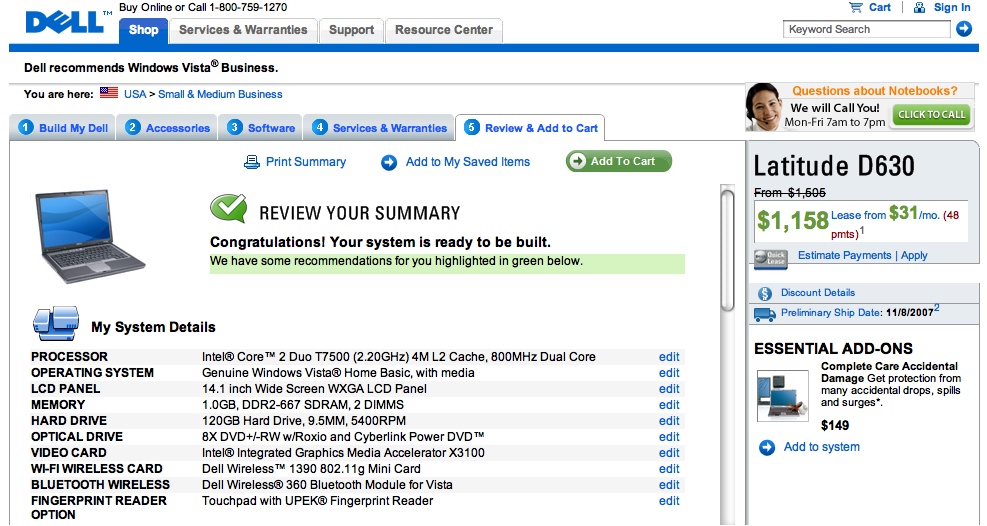The width and height of the screenshot is (987, 526).
Task: Open the Support tab
Action: point(351,30)
